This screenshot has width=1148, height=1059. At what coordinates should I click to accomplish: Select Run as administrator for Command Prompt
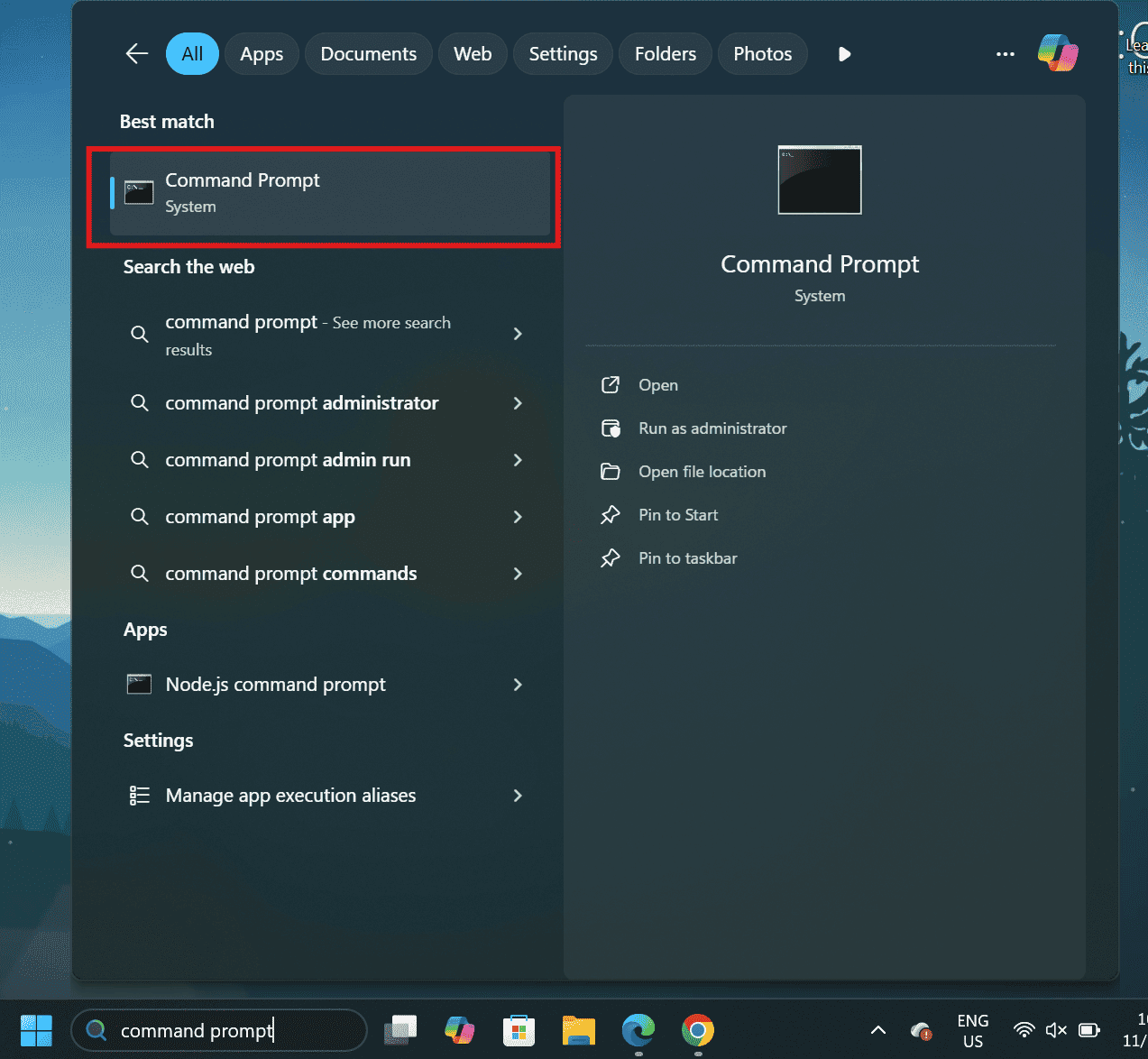click(712, 428)
